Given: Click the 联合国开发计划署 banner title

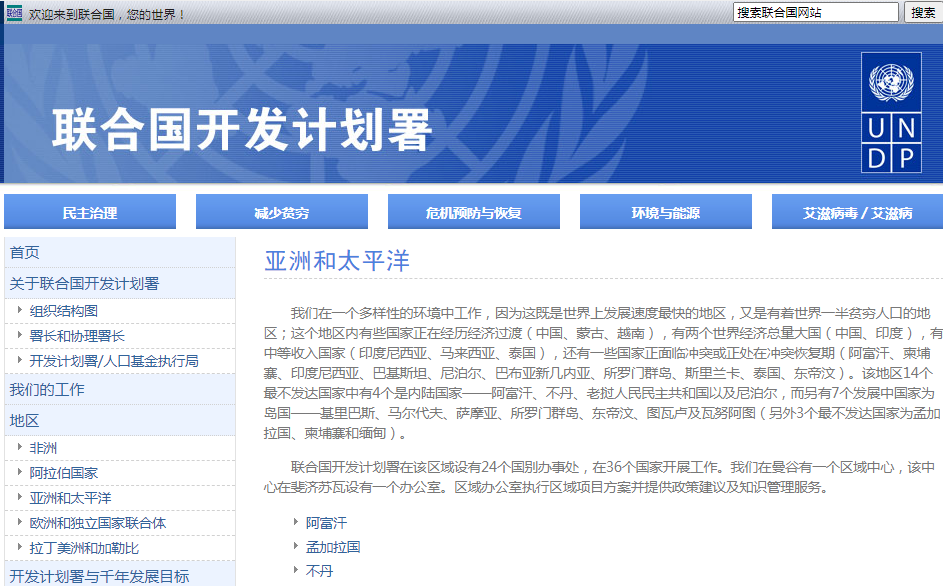Looking at the screenshot, I should pos(242,129).
